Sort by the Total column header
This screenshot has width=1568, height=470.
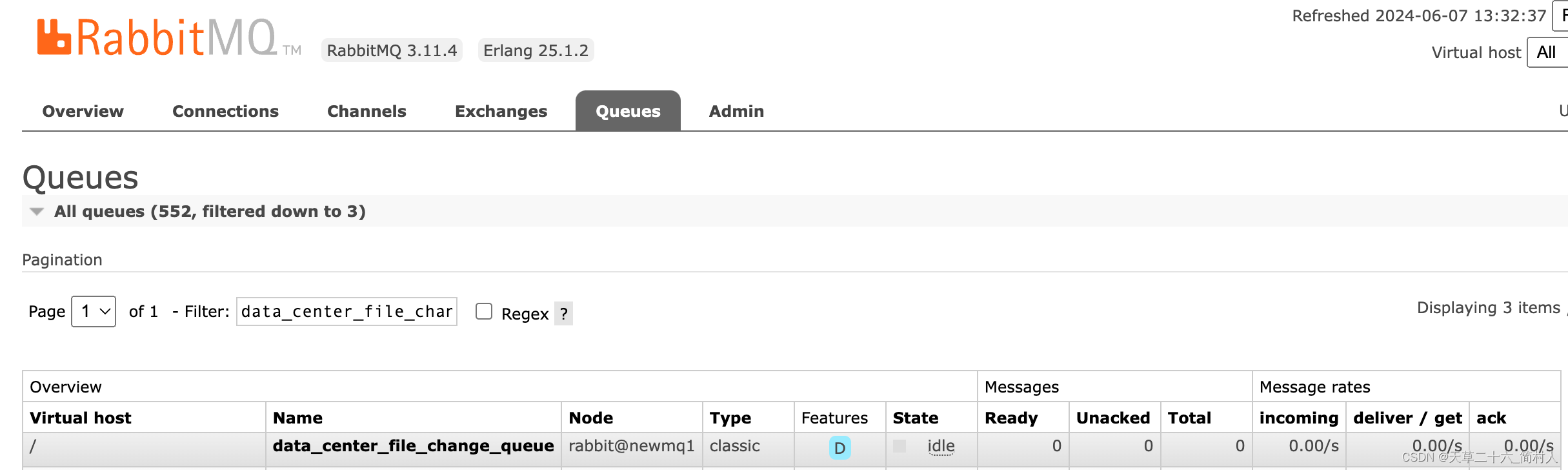click(1189, 418)
